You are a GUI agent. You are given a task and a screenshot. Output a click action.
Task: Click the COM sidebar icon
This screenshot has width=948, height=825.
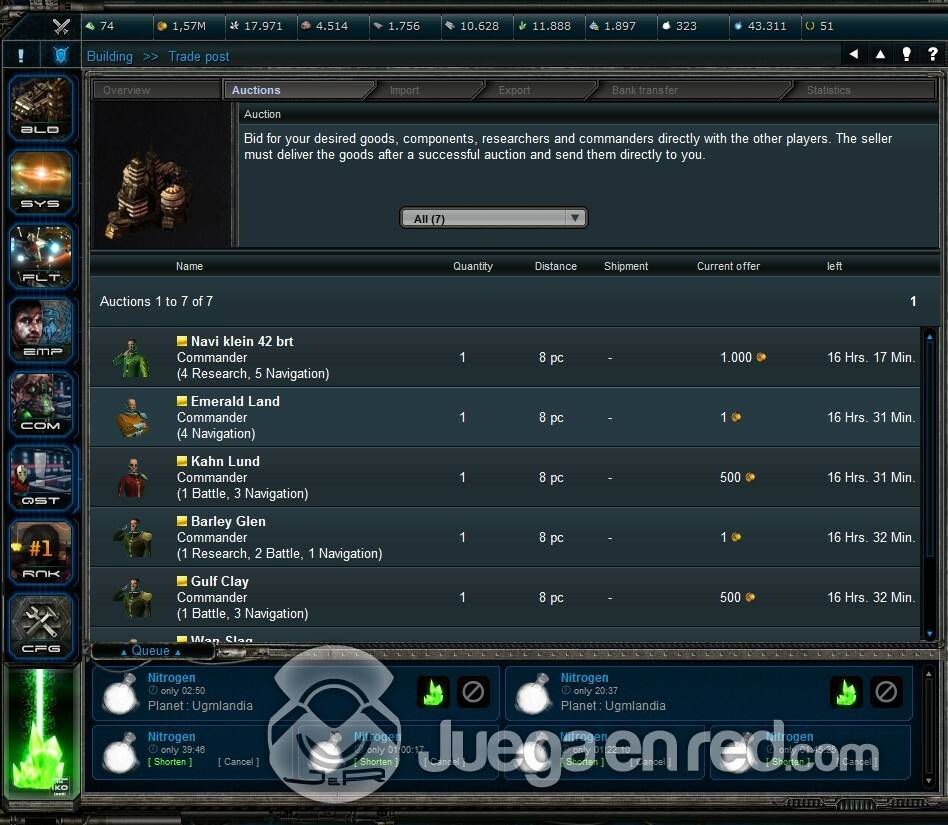pos(41,403)
